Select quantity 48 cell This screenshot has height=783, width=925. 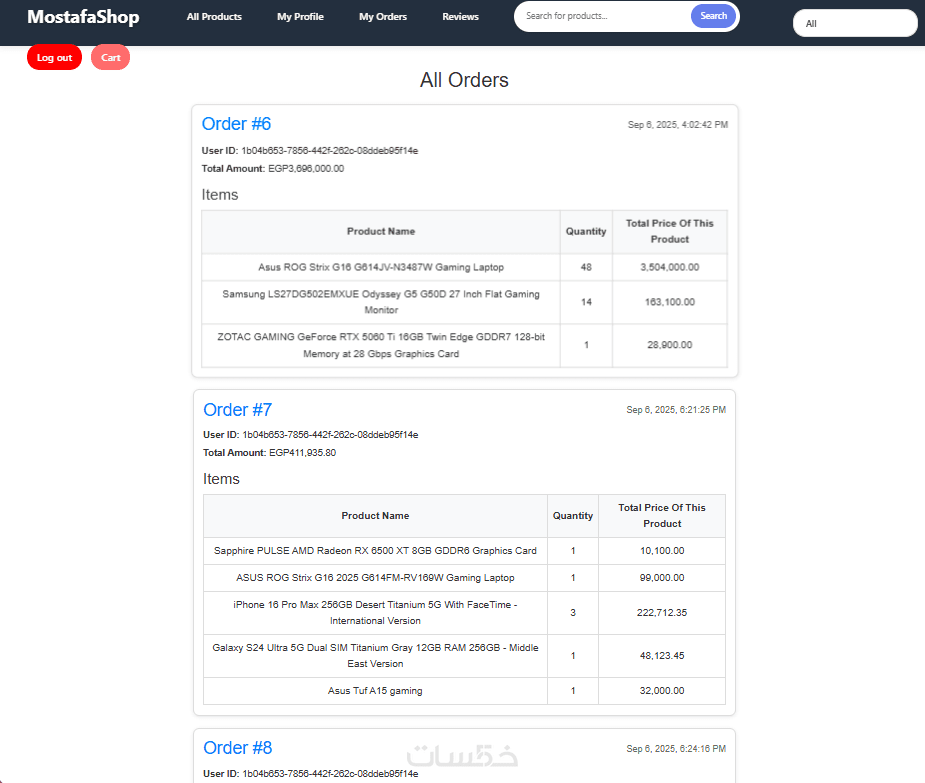(x=586, y=267)
